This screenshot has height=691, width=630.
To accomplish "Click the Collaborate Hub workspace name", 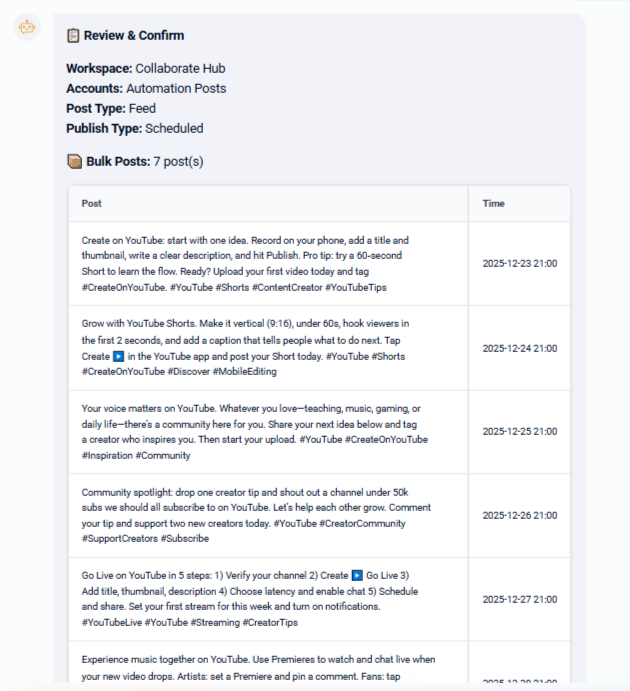I will click(180, 69).
